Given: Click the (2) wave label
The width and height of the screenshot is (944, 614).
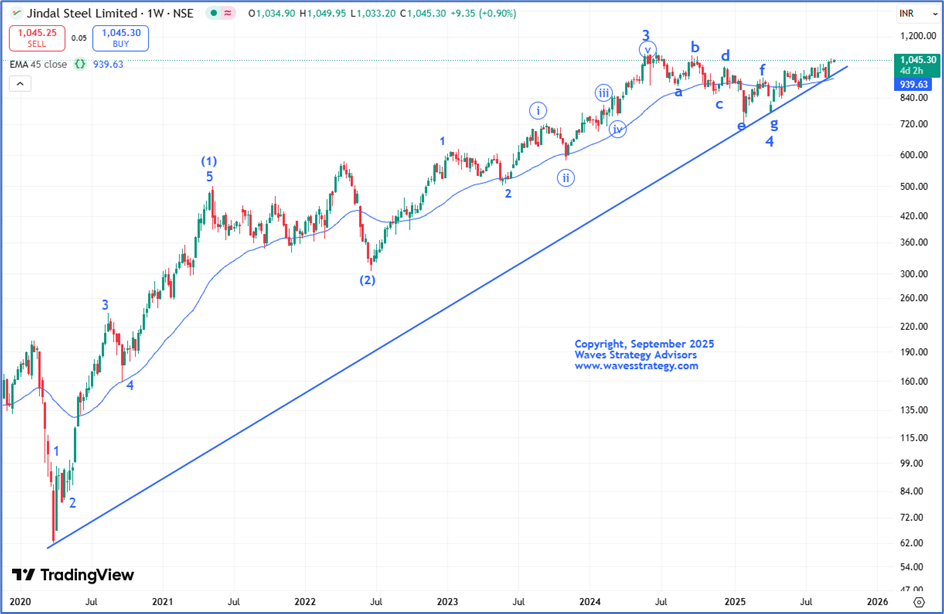Looking at the screenshot, I should click(367, 280).
